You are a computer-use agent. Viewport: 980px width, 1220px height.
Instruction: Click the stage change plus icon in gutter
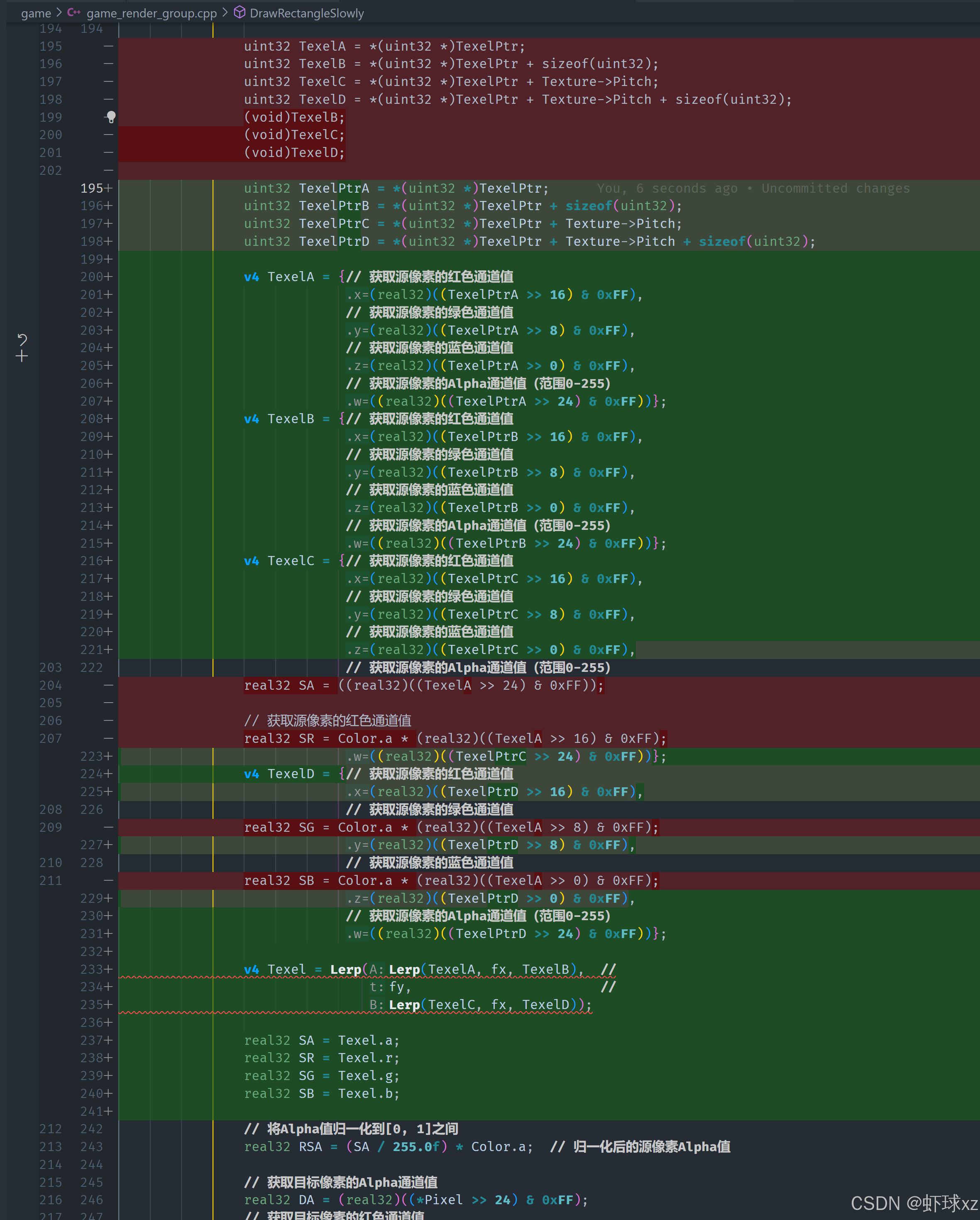tap(22, 357)
